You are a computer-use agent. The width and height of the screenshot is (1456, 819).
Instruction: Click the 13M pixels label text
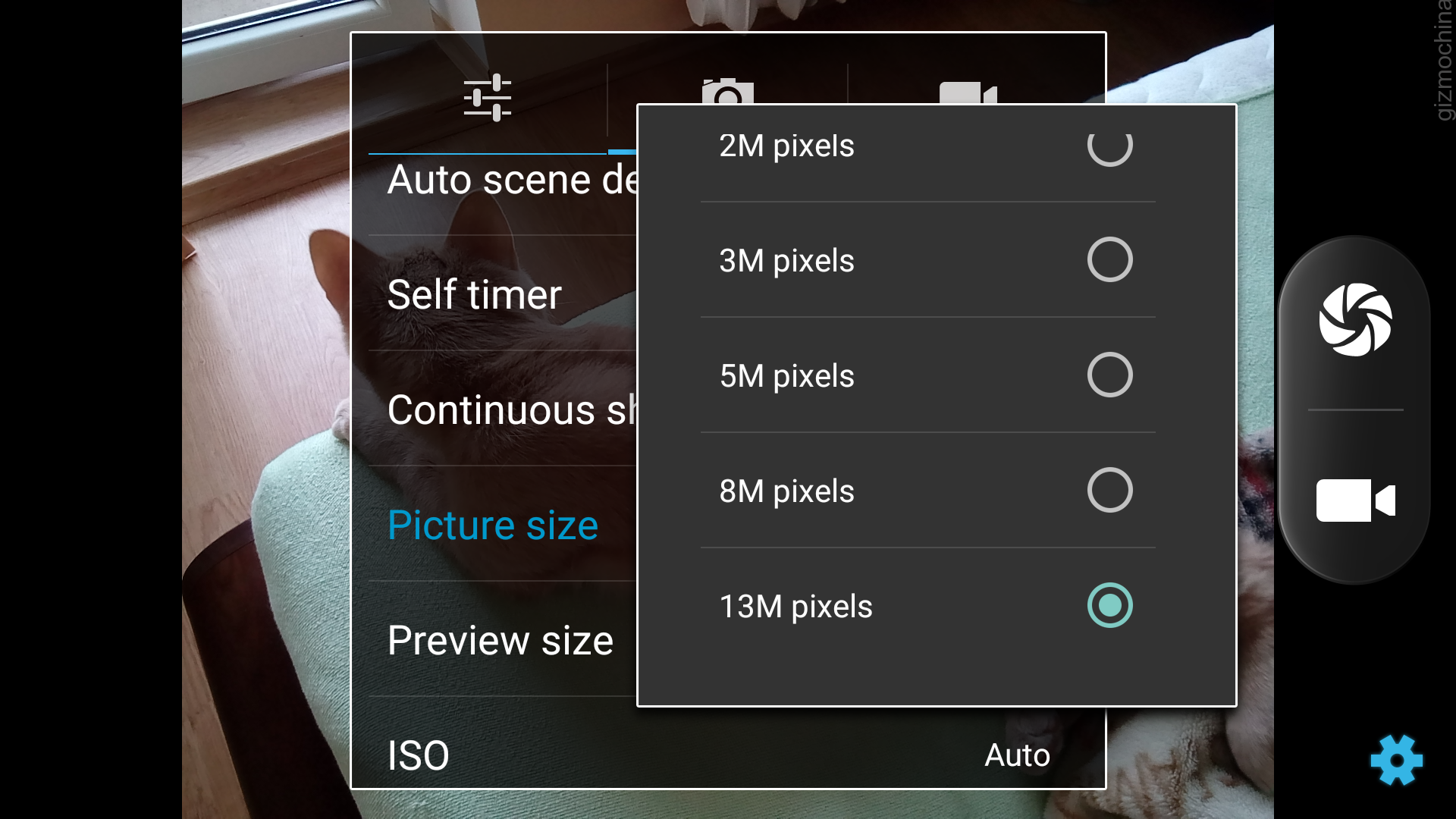point(795,607)
